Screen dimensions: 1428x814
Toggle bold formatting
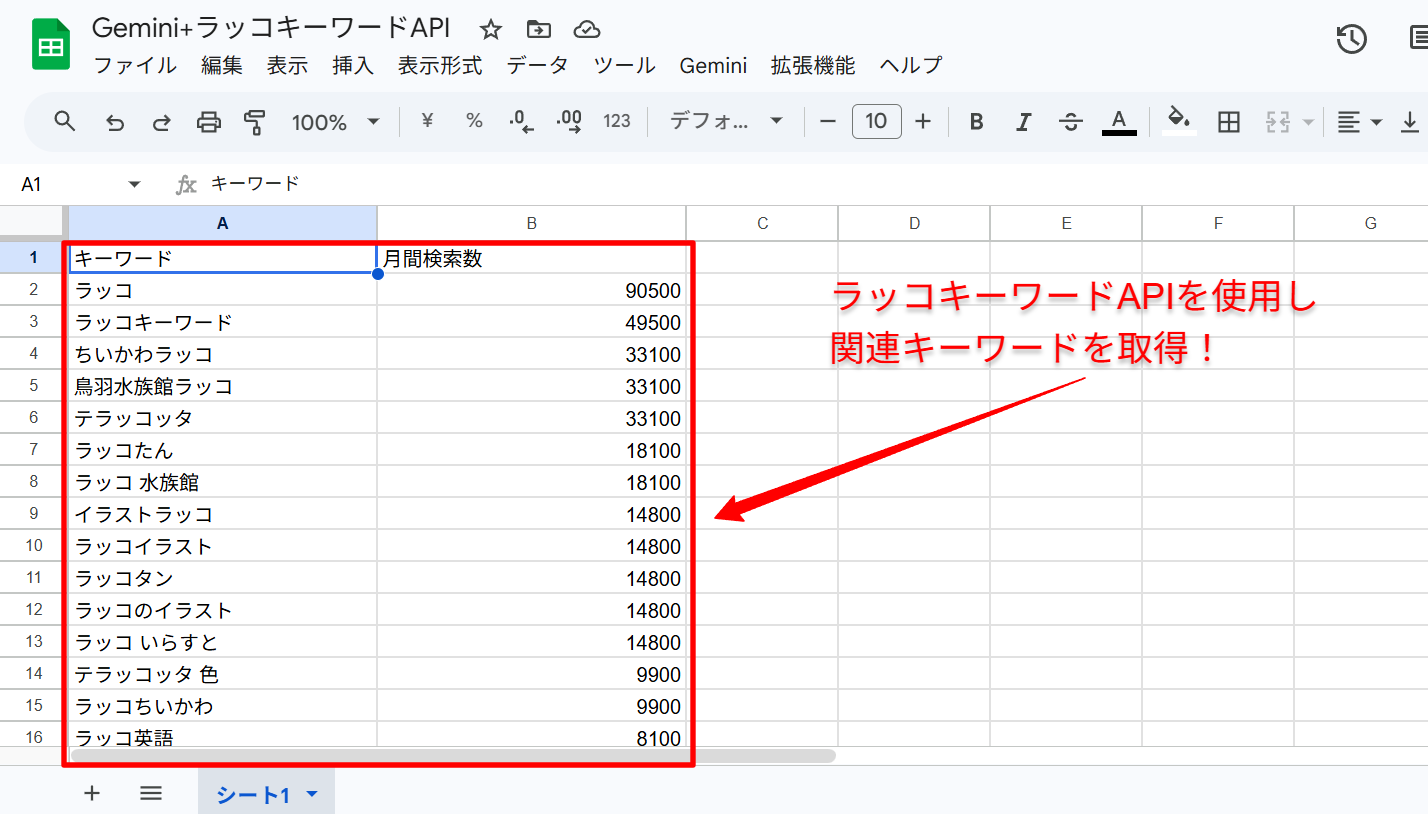tap(977, 122)
